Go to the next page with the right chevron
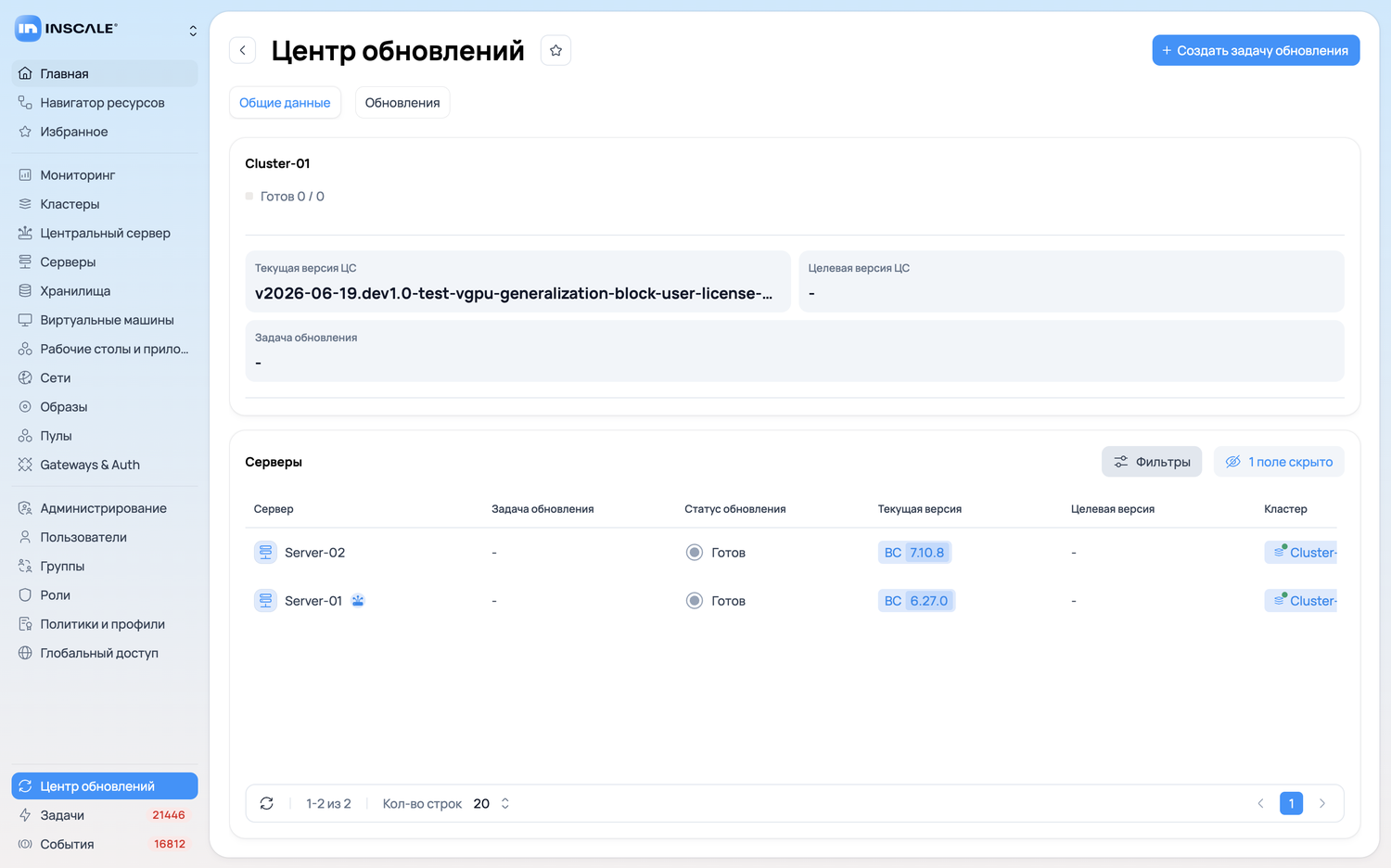This screenshot has height=868, width=1391. tap(1322, 804)
